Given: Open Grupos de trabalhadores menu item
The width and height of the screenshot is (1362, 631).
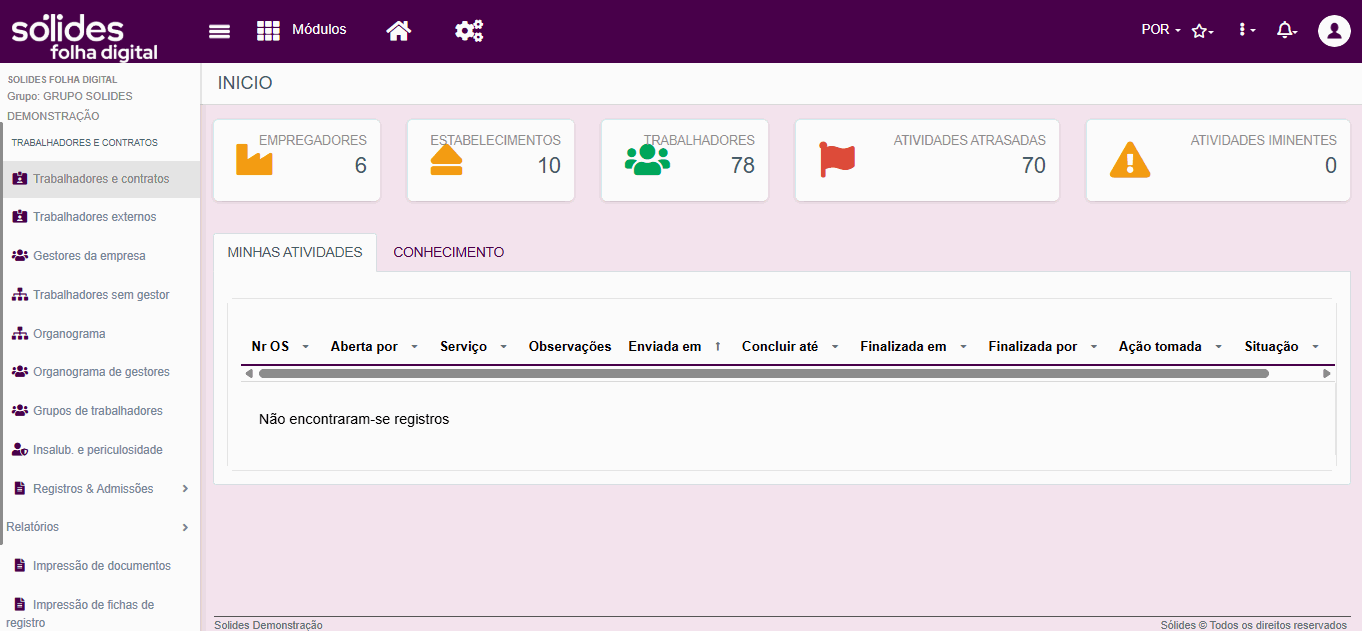Looking at the screenshot, I should click(100, 411).
